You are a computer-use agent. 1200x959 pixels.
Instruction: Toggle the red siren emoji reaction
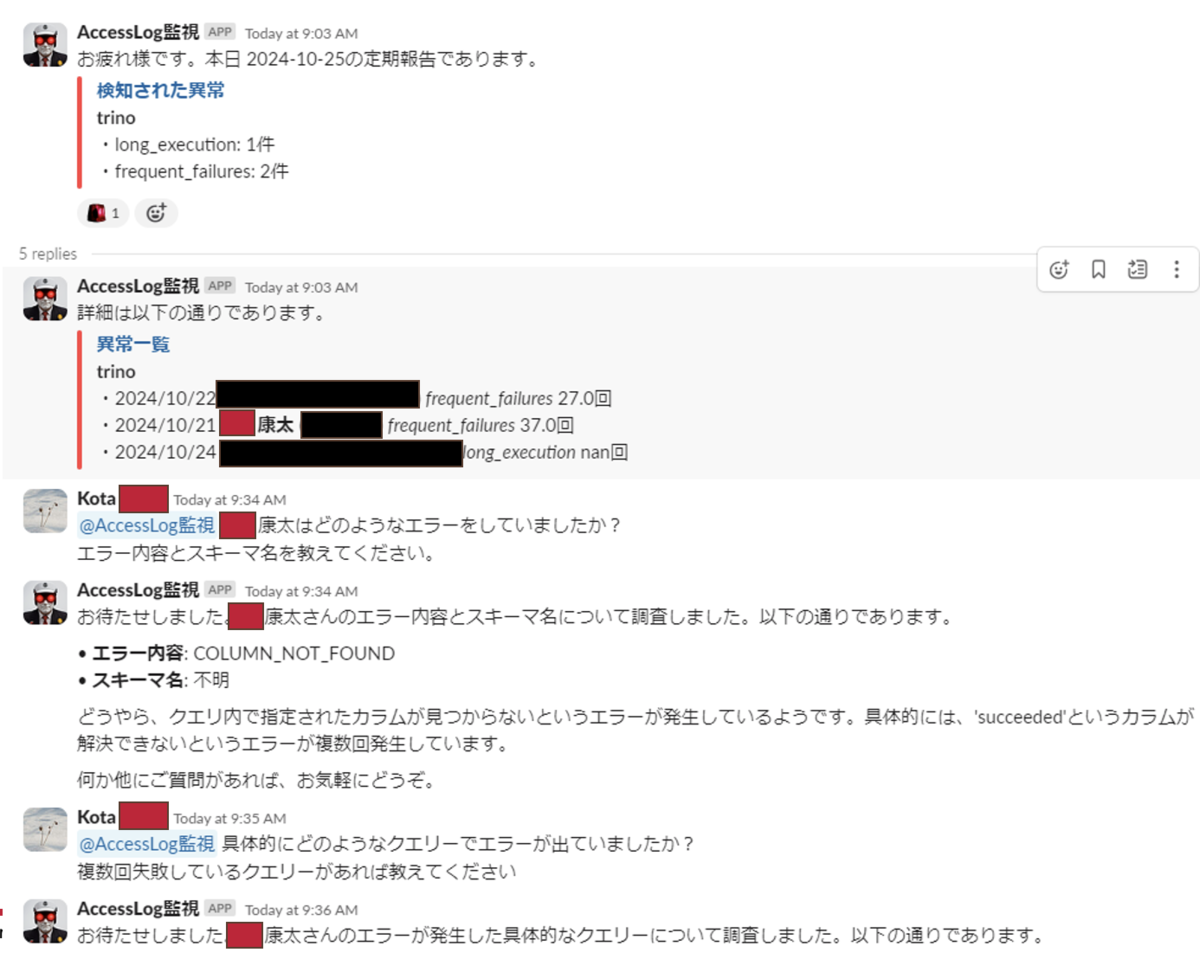click(x=103, y=212)
